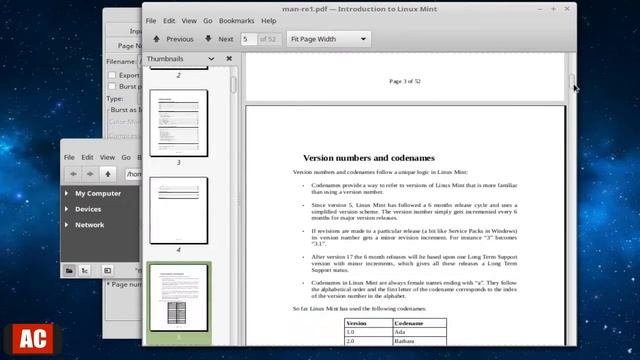640x360 pixels.
Task: Open View menu in file manager window
Action: pyautogui.click(x=107, y=157)
